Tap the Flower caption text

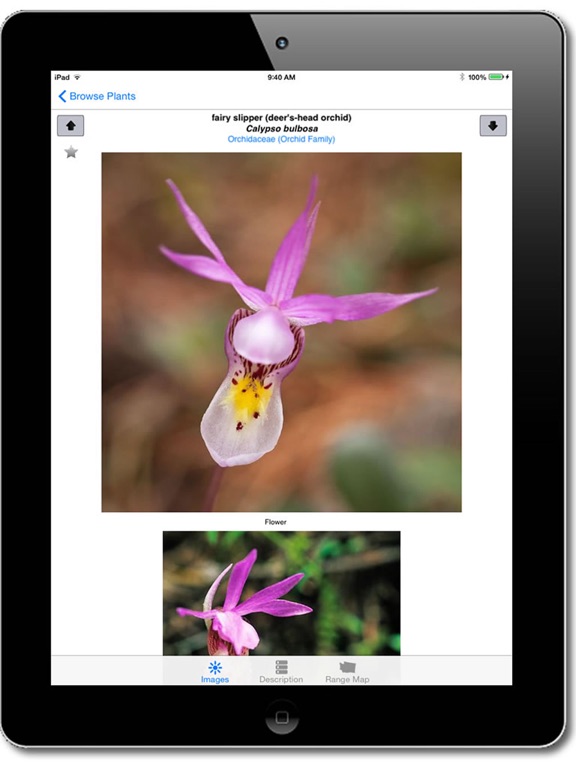coord(275,522)
